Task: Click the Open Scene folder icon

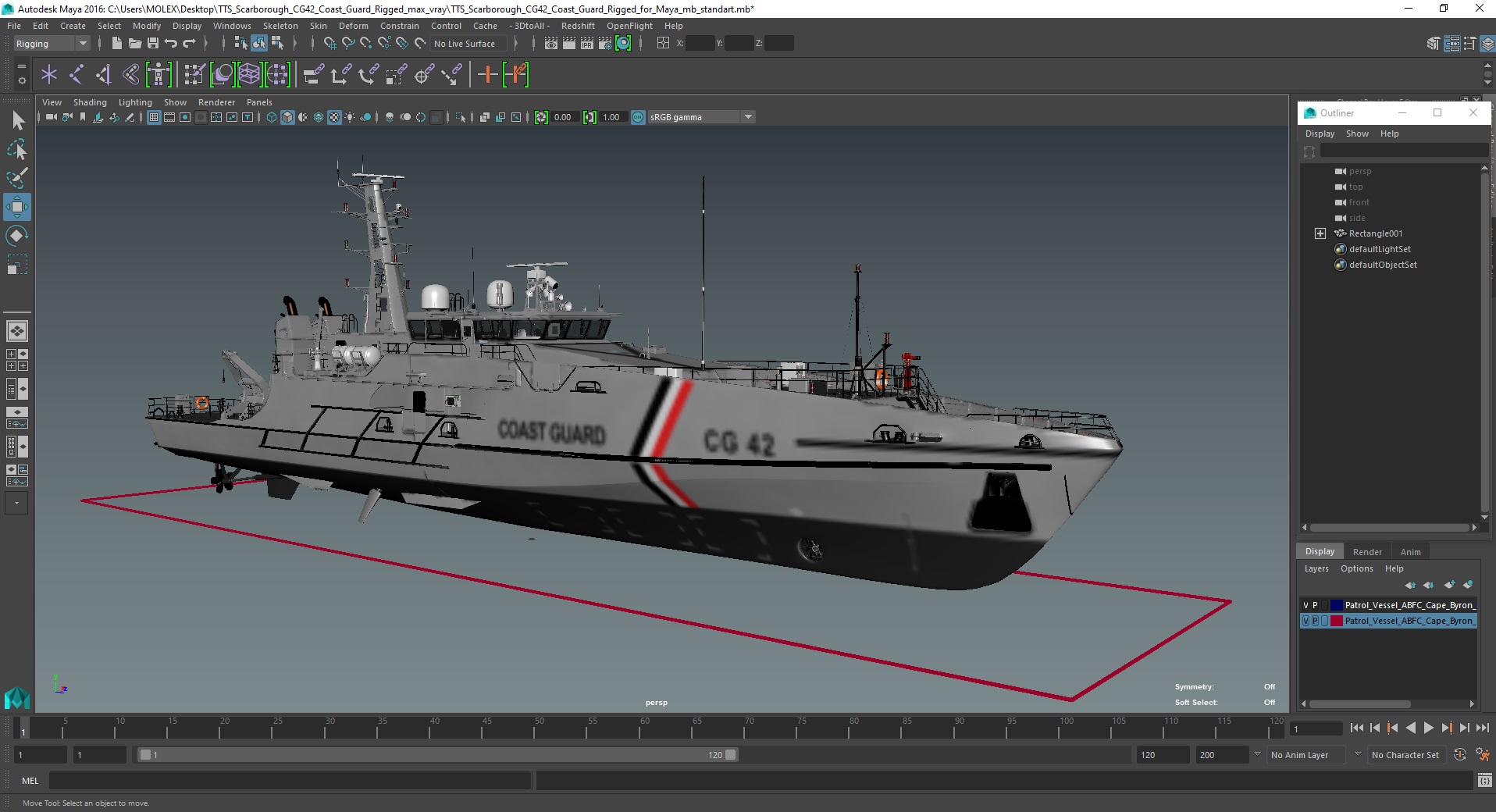Action: [x=135, y=44]
